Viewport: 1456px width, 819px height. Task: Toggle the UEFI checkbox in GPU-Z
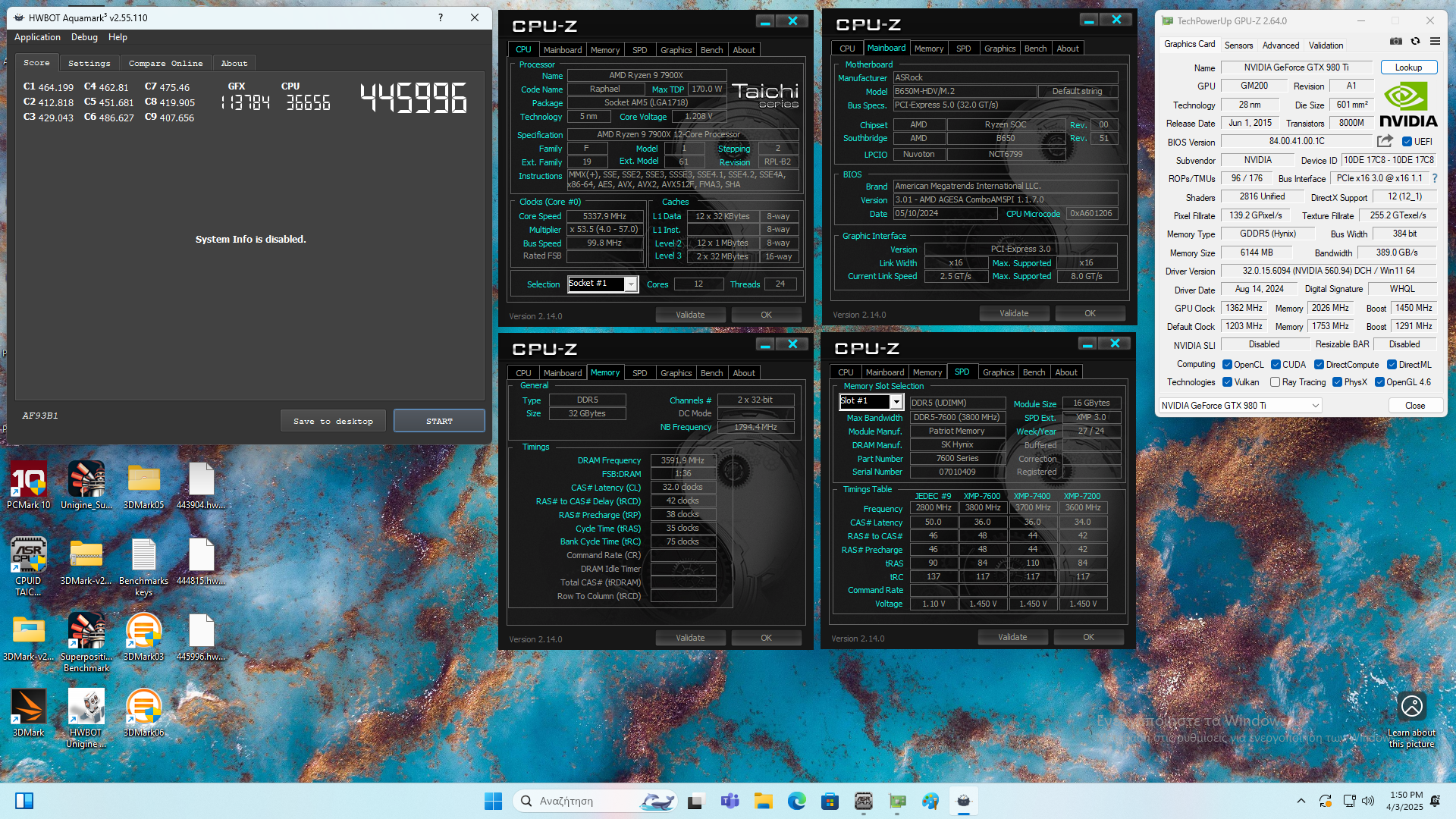pyautogui.click(x=1407, y=142)
